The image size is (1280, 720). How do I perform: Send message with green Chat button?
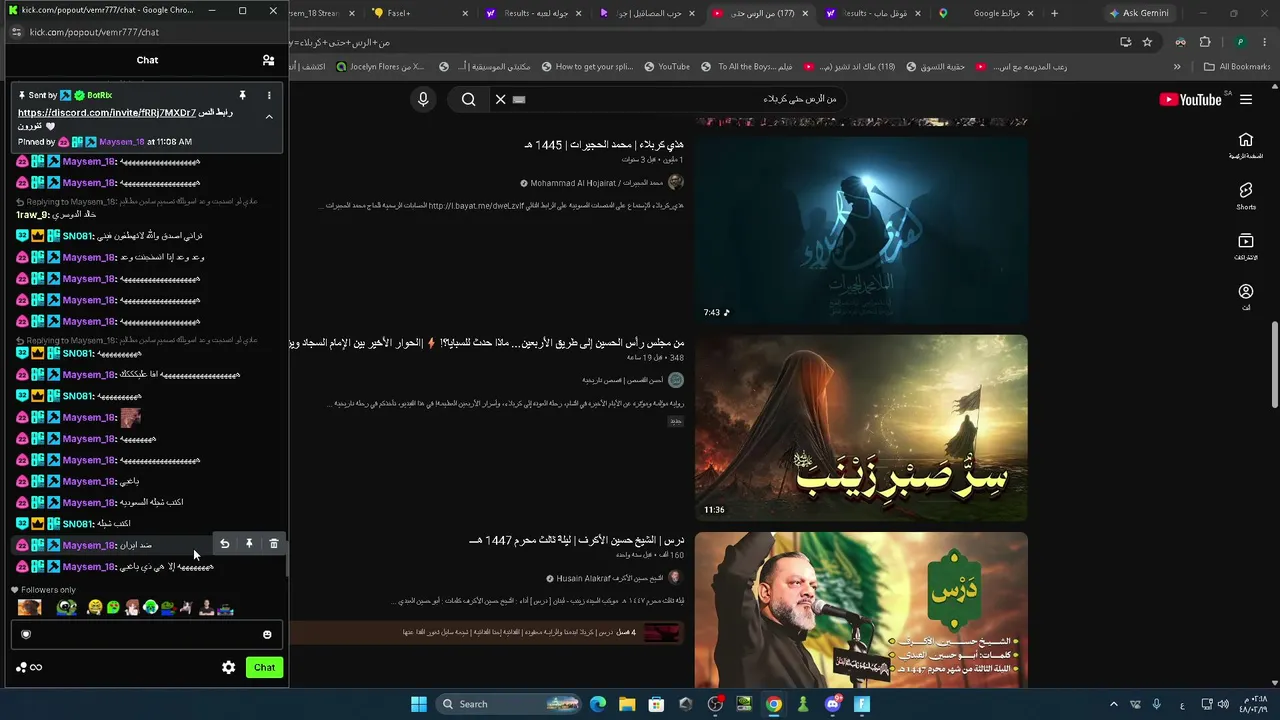264,667
